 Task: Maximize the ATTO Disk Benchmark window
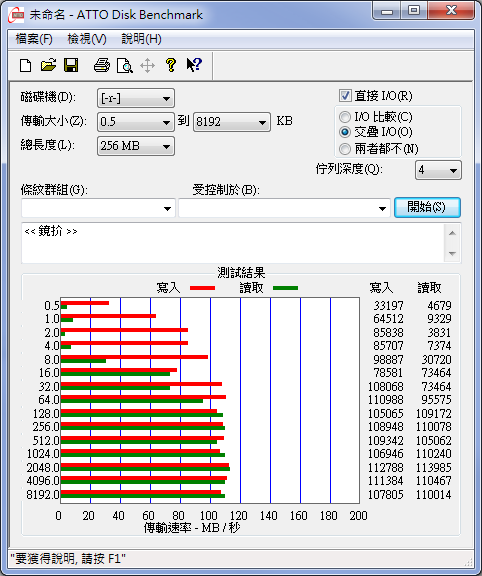(414, 11)
